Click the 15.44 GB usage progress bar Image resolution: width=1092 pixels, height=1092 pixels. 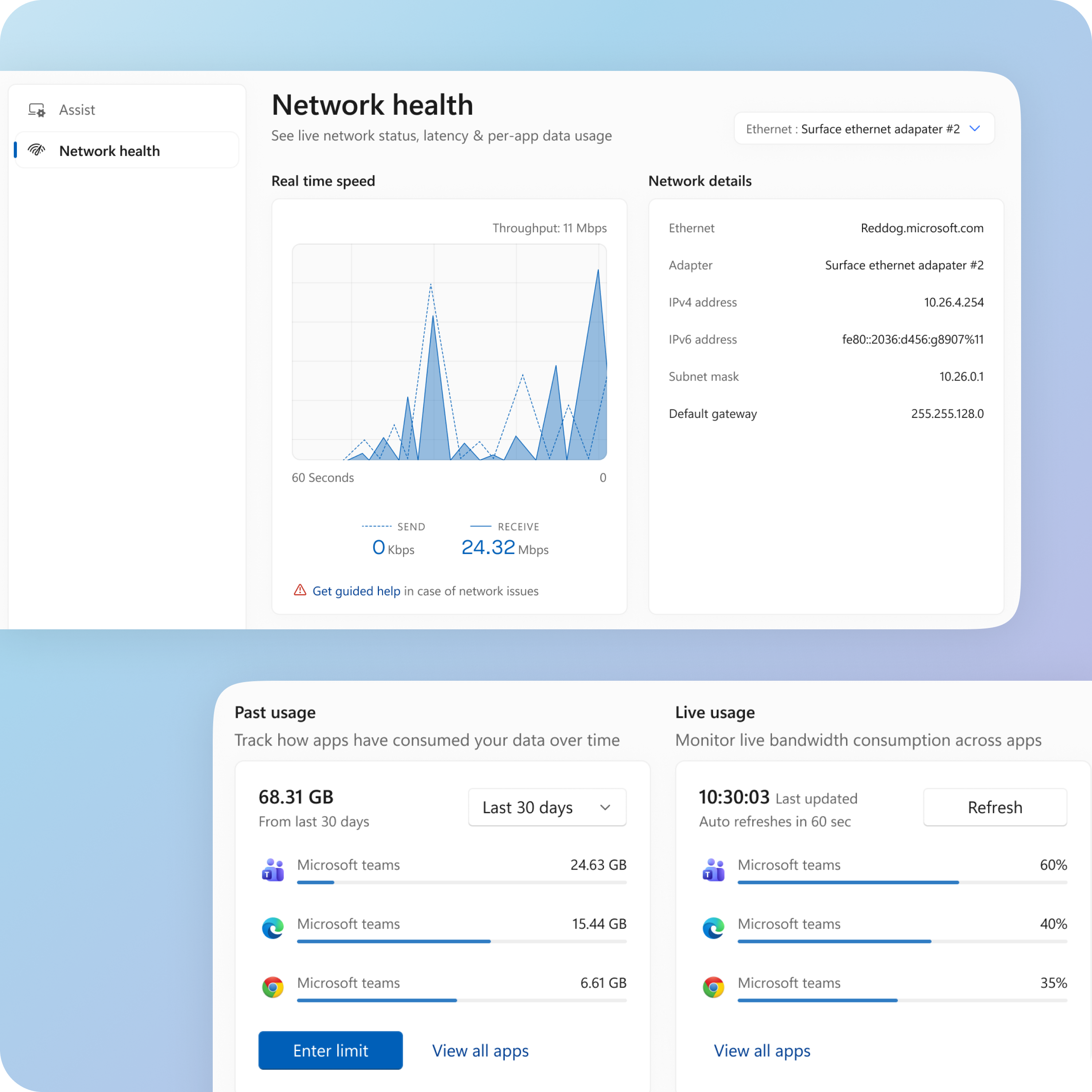[462, 941]
